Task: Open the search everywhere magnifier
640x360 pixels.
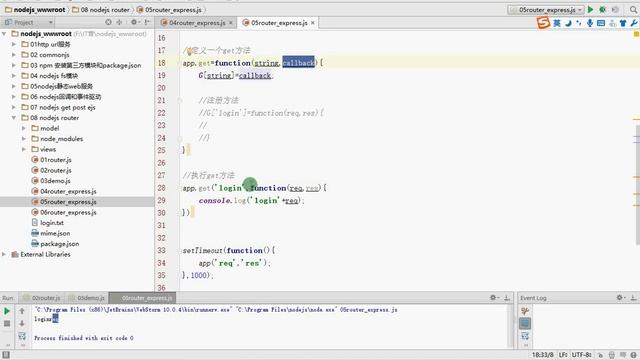Action: coord(633,9)
